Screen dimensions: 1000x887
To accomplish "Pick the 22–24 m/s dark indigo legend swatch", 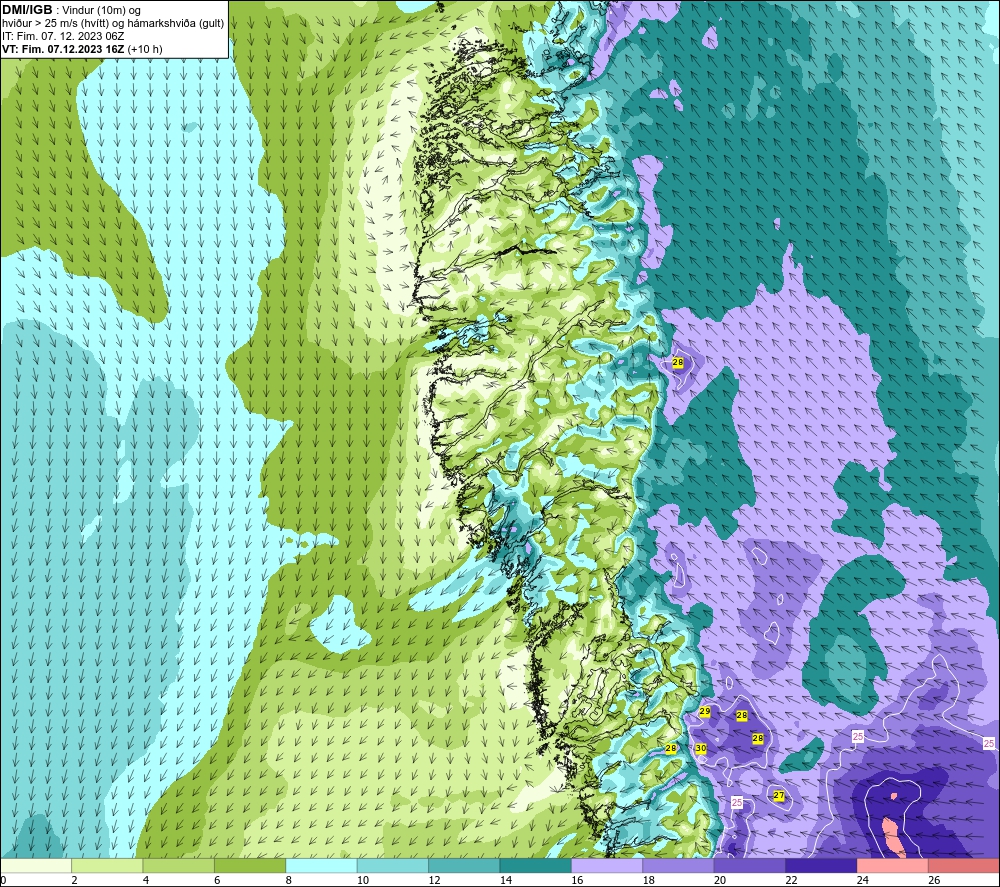I will point(821,866).
